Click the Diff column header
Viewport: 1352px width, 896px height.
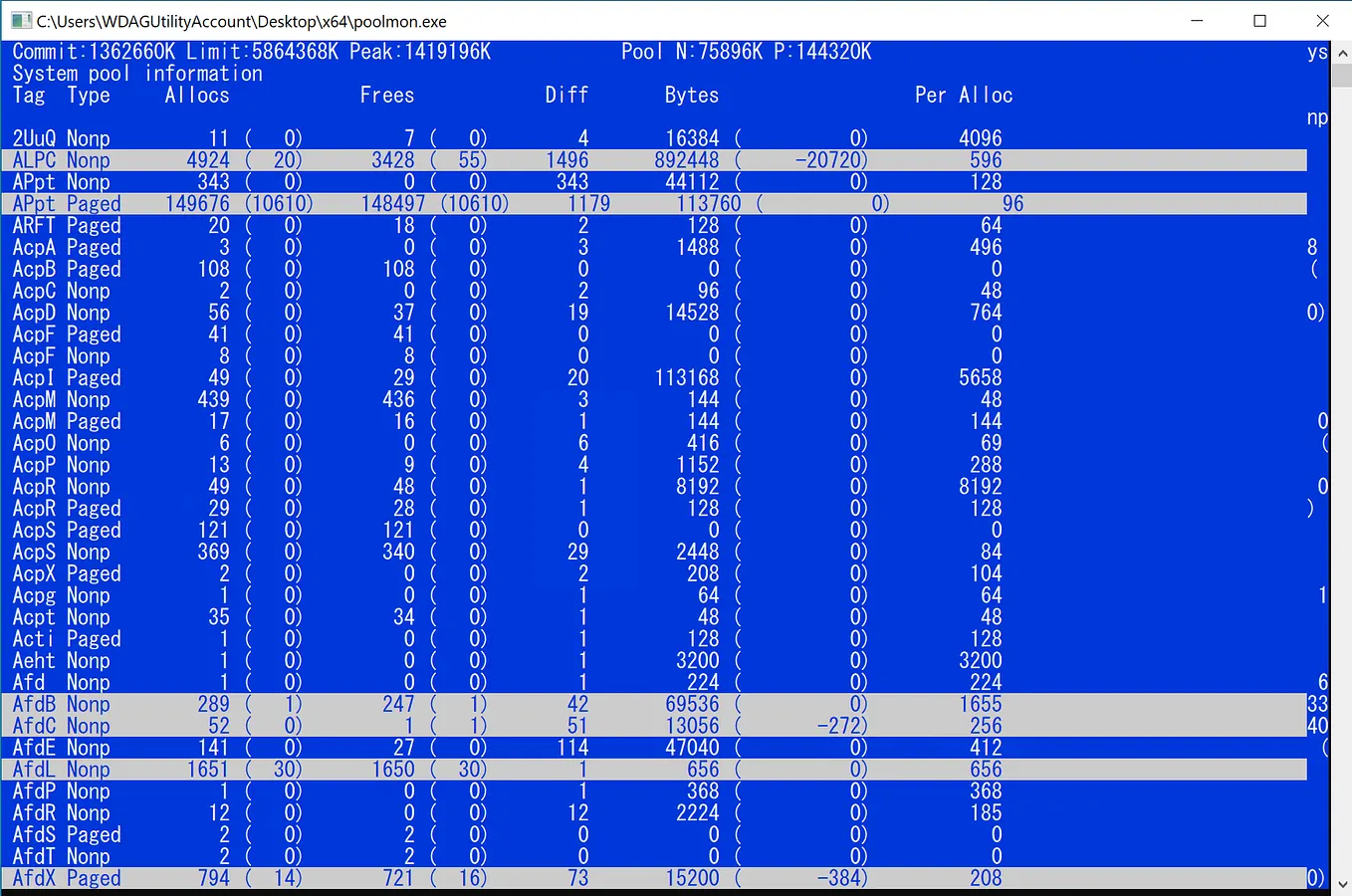coord(566,95)
